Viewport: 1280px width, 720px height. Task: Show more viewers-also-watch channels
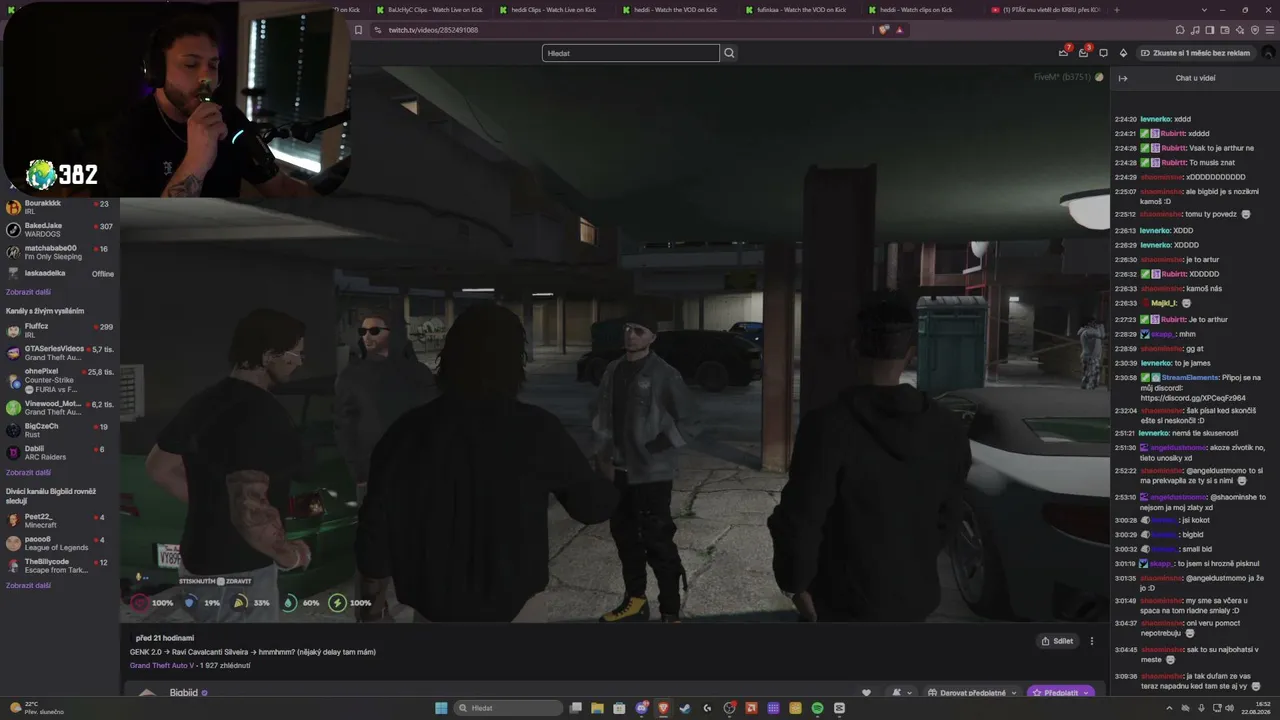point(28,585)
